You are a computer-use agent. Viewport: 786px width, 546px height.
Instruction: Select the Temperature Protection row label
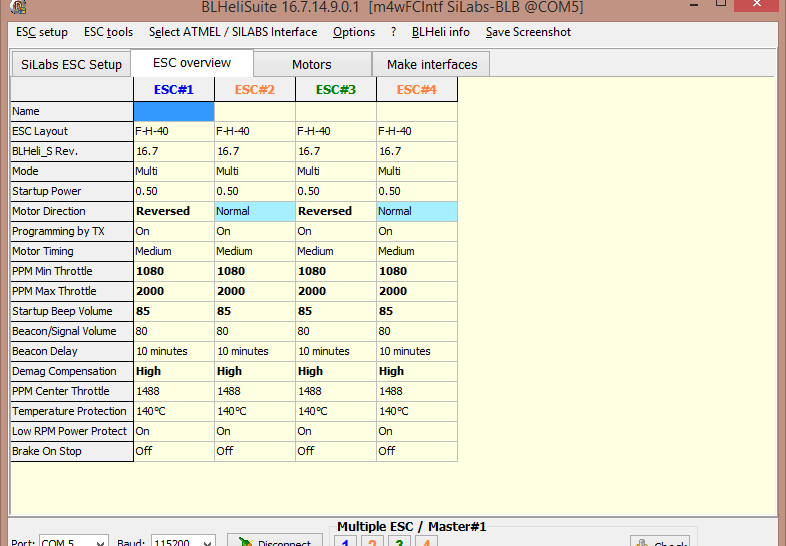click(72, 411)
